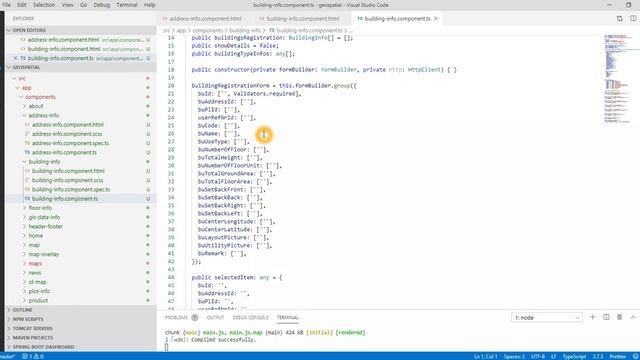The height and width of the screenshot is (360, 640).
Task: Switch to the PROBLEMS panel tab
Action: coord(176,318)
